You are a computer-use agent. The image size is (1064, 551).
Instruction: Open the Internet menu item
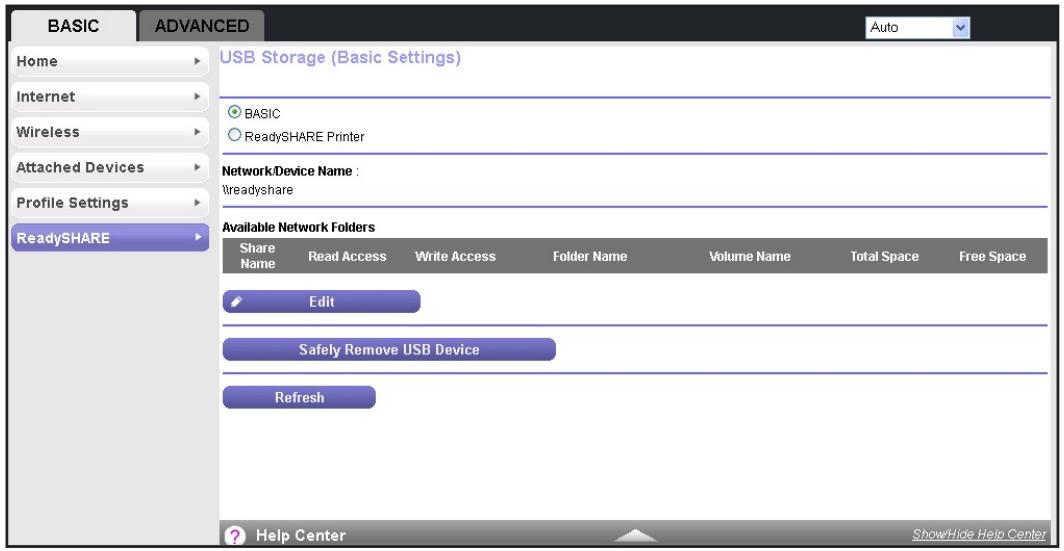point(109,96)
